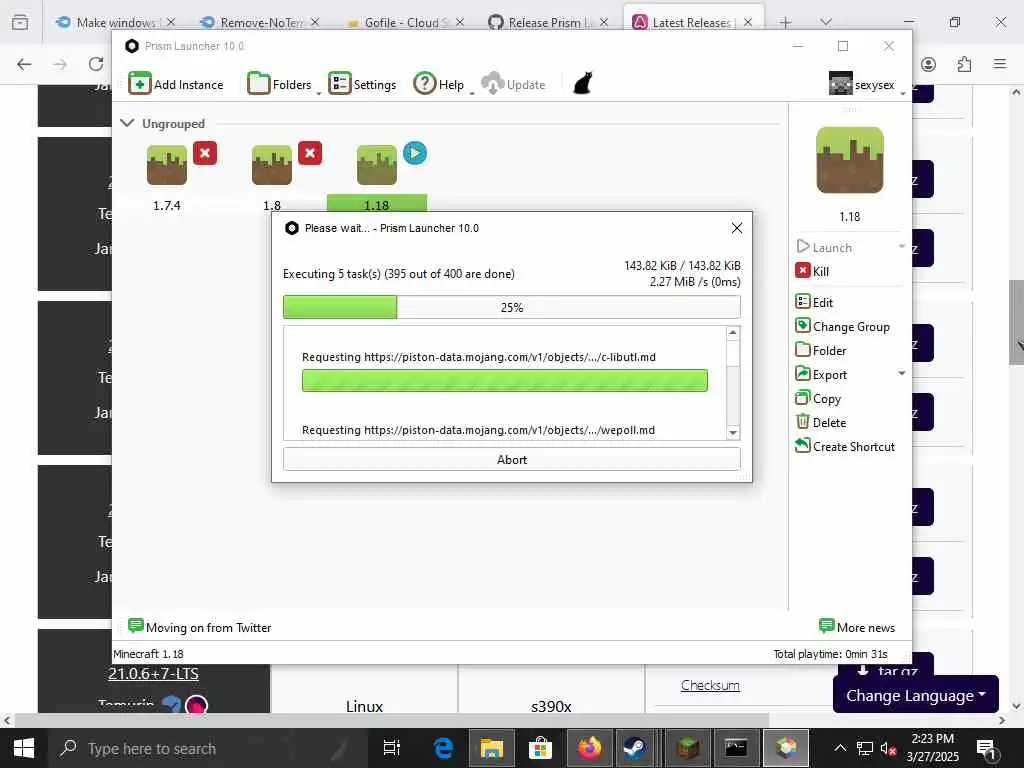Open the notification center icon

point(985,749)
